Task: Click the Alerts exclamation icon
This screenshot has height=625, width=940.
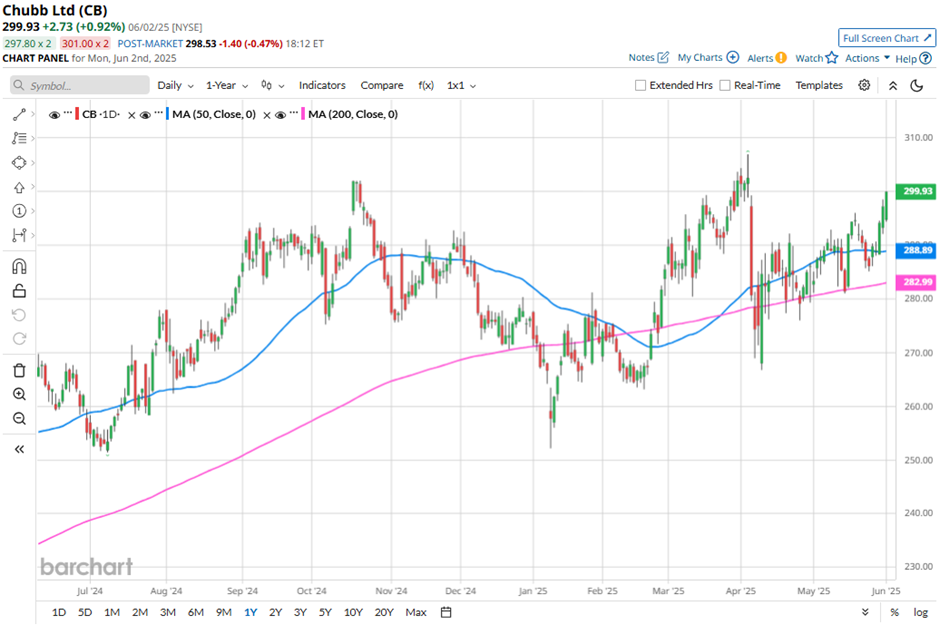Action: (781, 58)
